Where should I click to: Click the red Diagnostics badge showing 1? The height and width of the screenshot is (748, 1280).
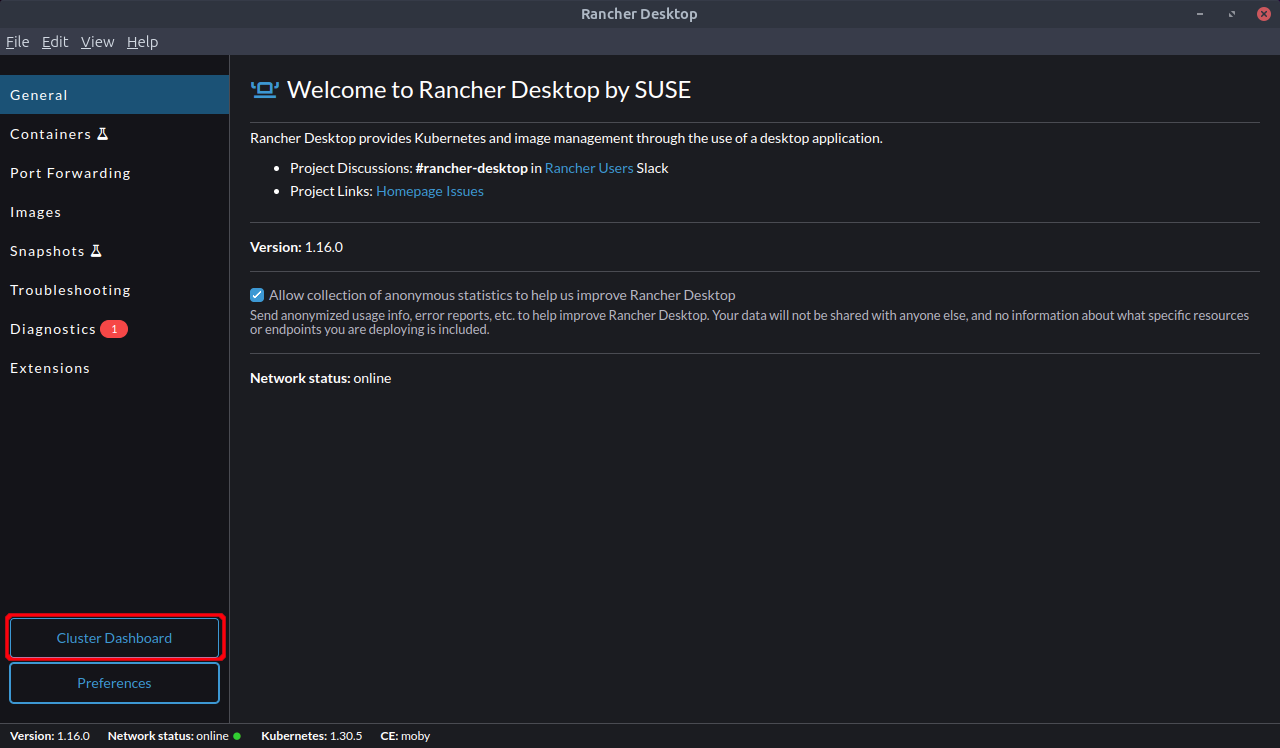[114, 329]
